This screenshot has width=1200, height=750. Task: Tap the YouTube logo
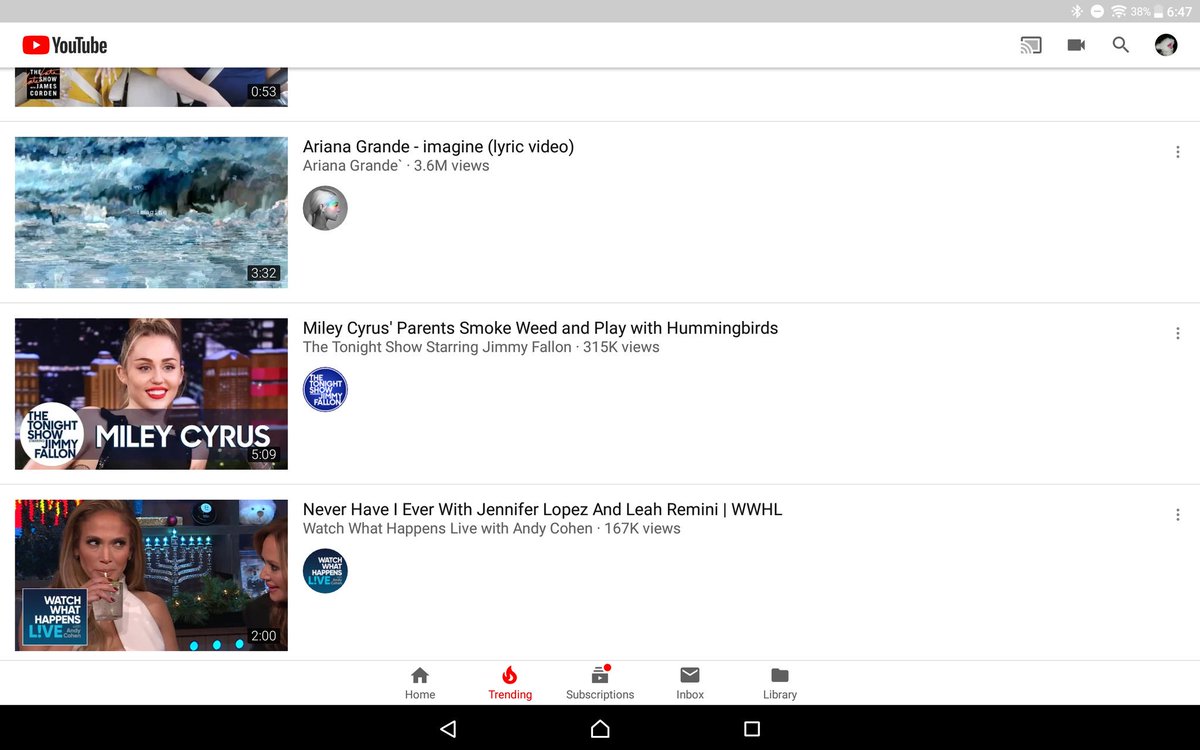pyautogui.click(x=65, y=45)
